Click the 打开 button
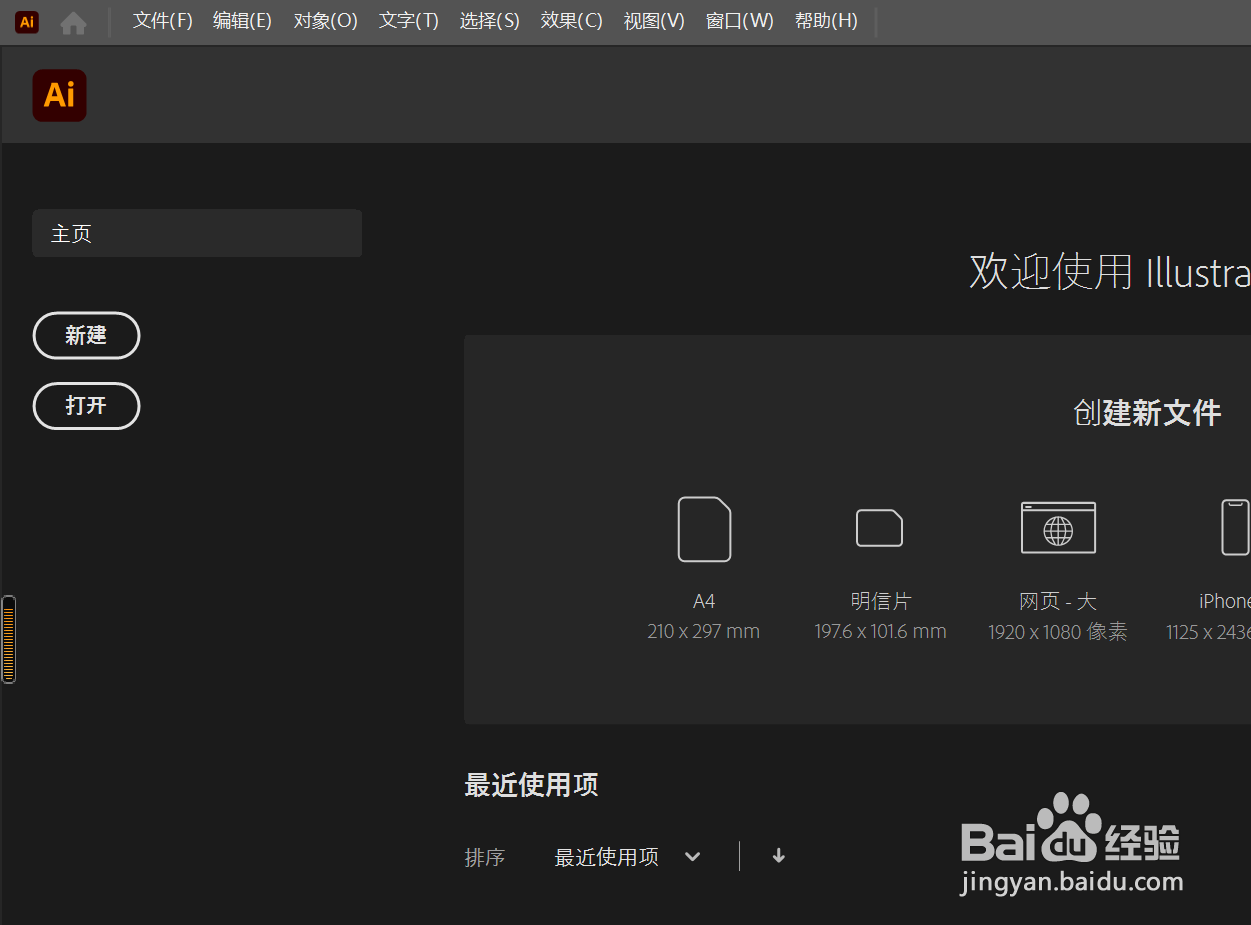Viewport: 1251px width, 925px height. [86, 406]
